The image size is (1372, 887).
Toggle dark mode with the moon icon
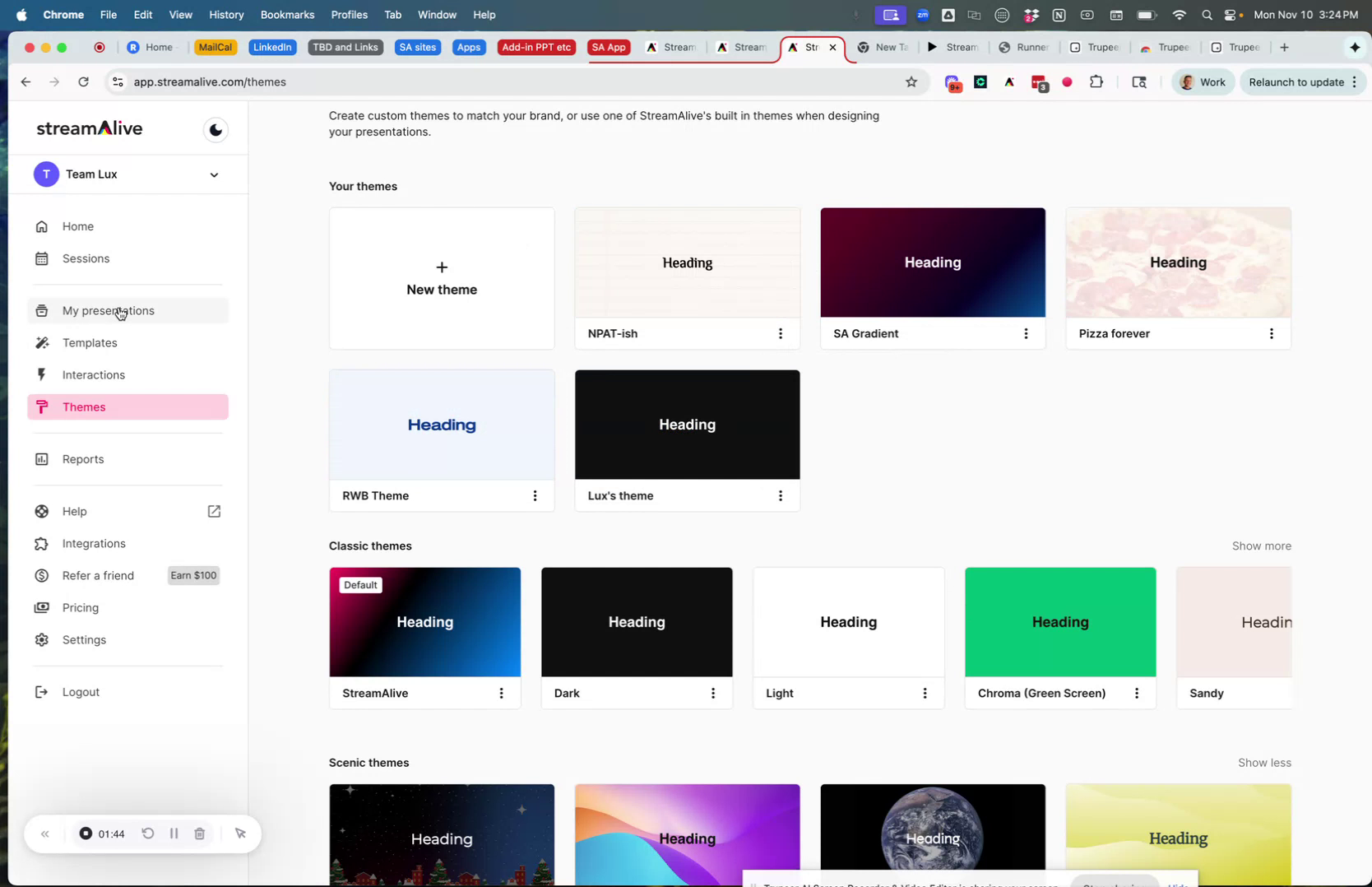click(215, 129)
